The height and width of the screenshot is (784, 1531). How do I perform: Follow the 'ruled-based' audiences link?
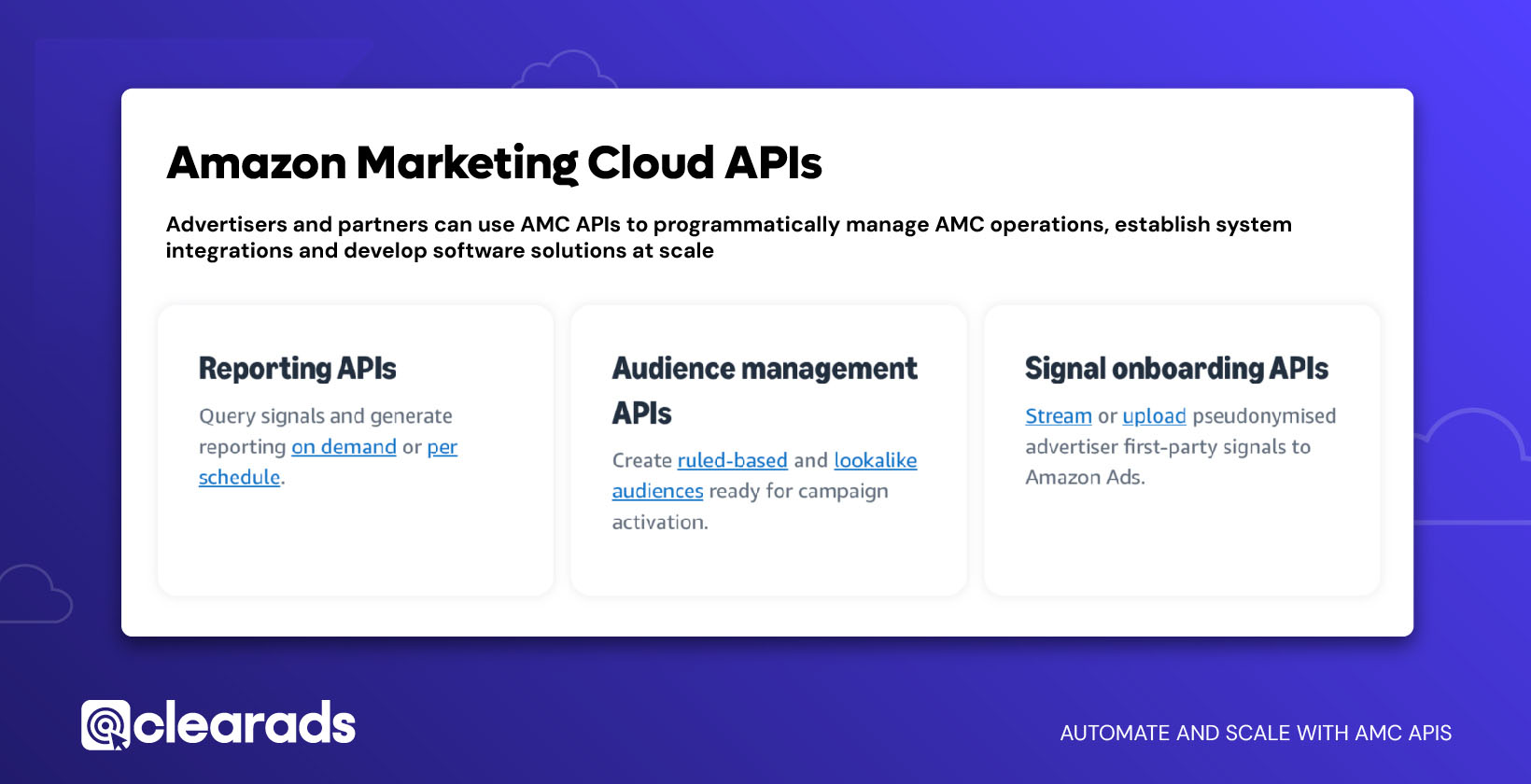[732, 460]
